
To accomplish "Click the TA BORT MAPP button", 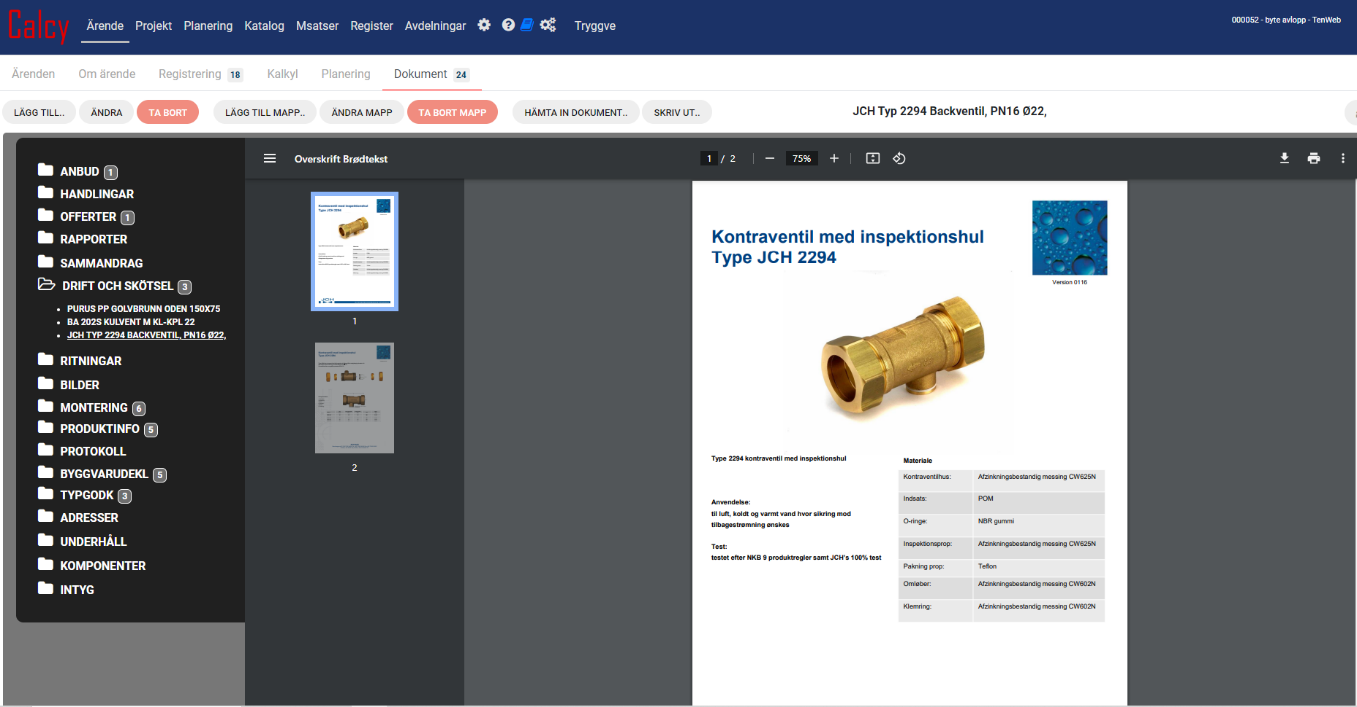I will [452, 113].
